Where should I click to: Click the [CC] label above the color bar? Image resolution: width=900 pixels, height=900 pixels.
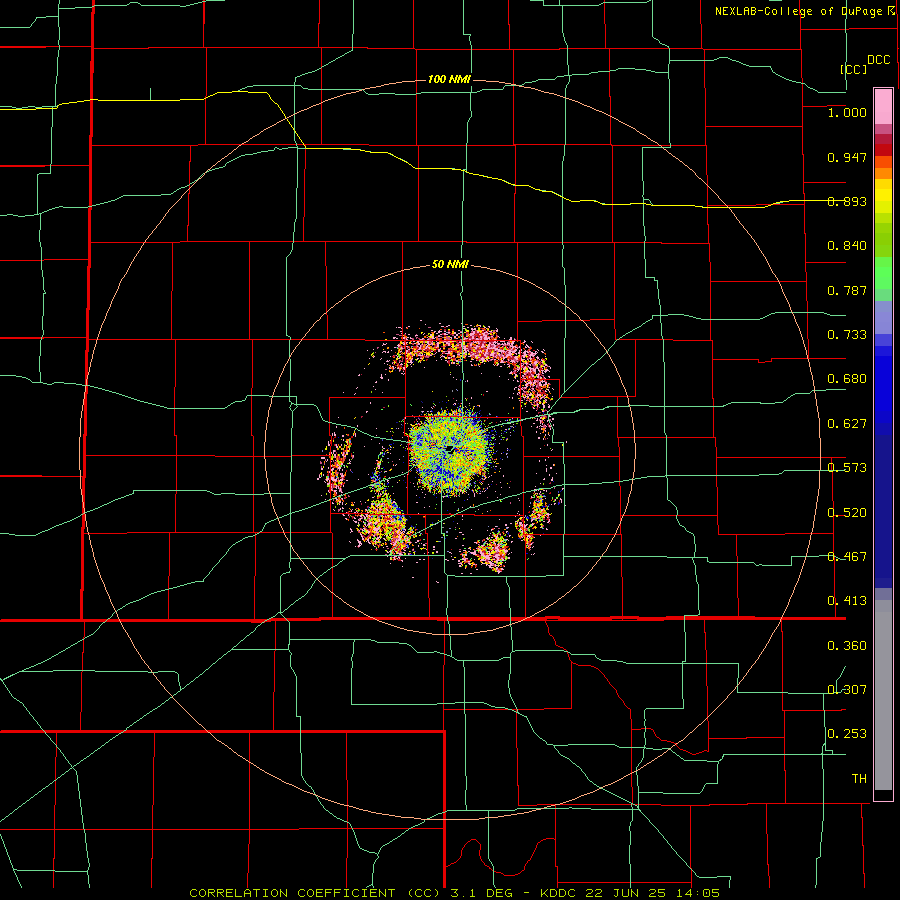click(x=853, y=69)
